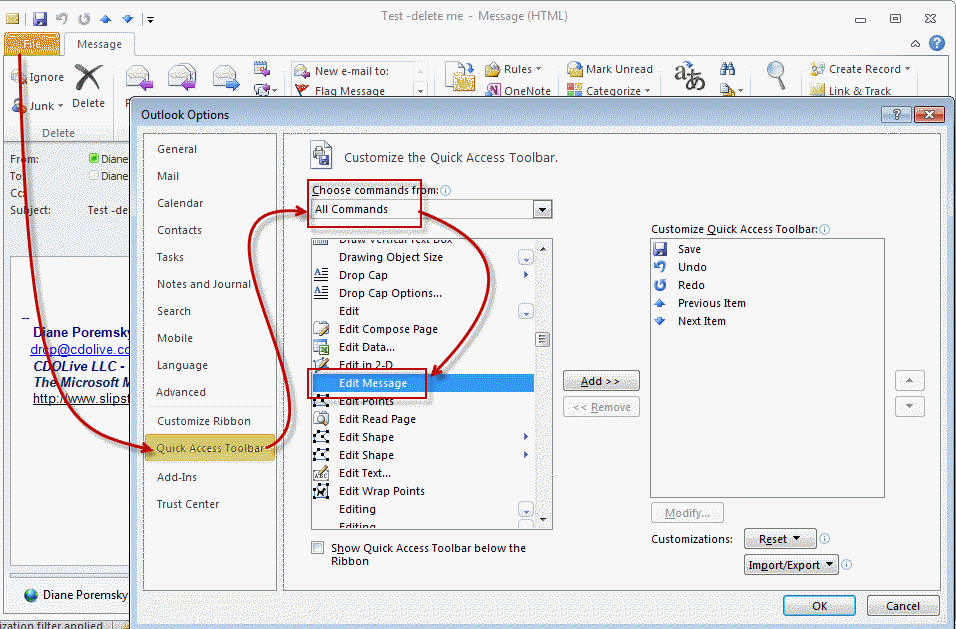Viewport: 956px width, 629px height.
Task: Select Add-Ins in options sidebar
Action: point(177,477)
